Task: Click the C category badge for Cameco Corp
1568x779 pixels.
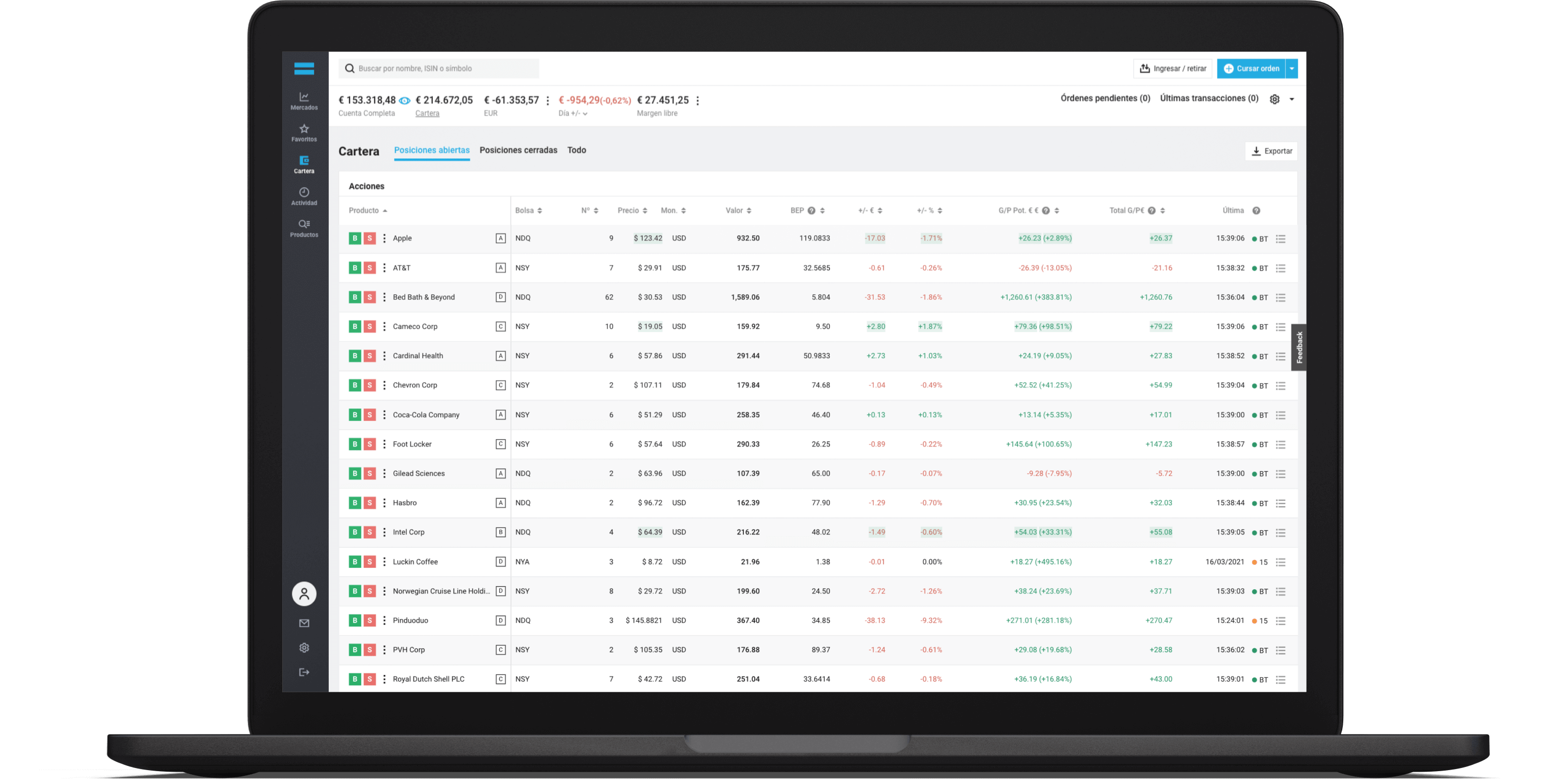Action: [500, 326]
